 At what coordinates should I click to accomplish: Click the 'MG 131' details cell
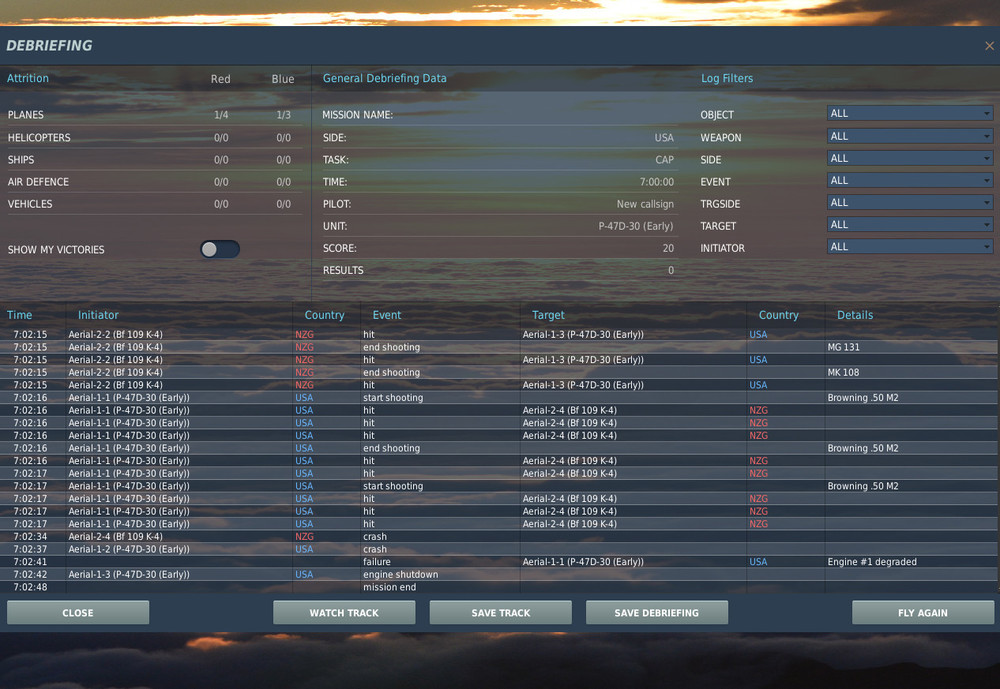click(843, 347)
